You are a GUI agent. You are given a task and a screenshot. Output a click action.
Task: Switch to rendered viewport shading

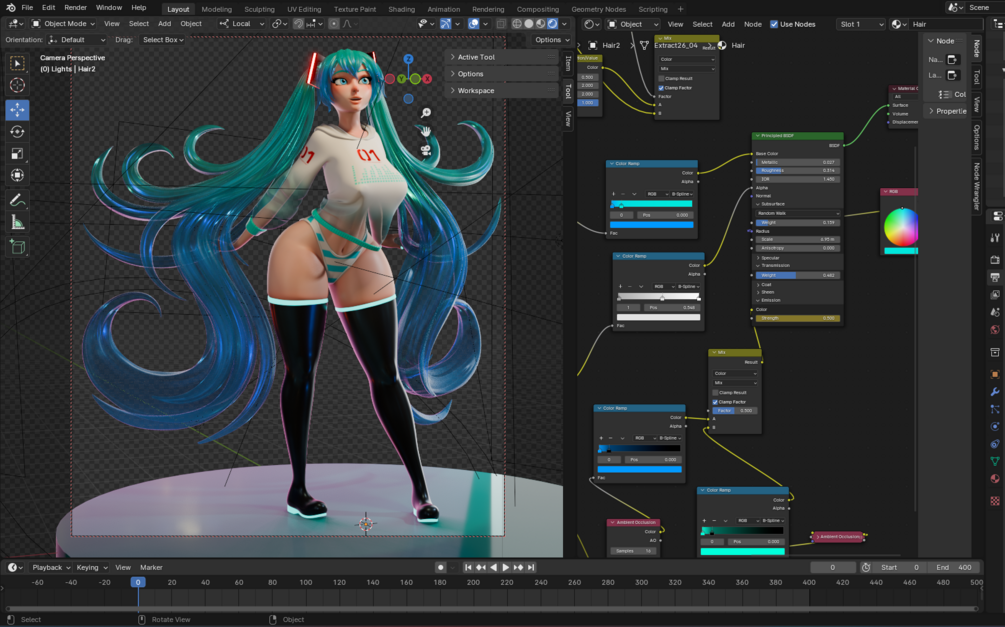coord(552,24)
